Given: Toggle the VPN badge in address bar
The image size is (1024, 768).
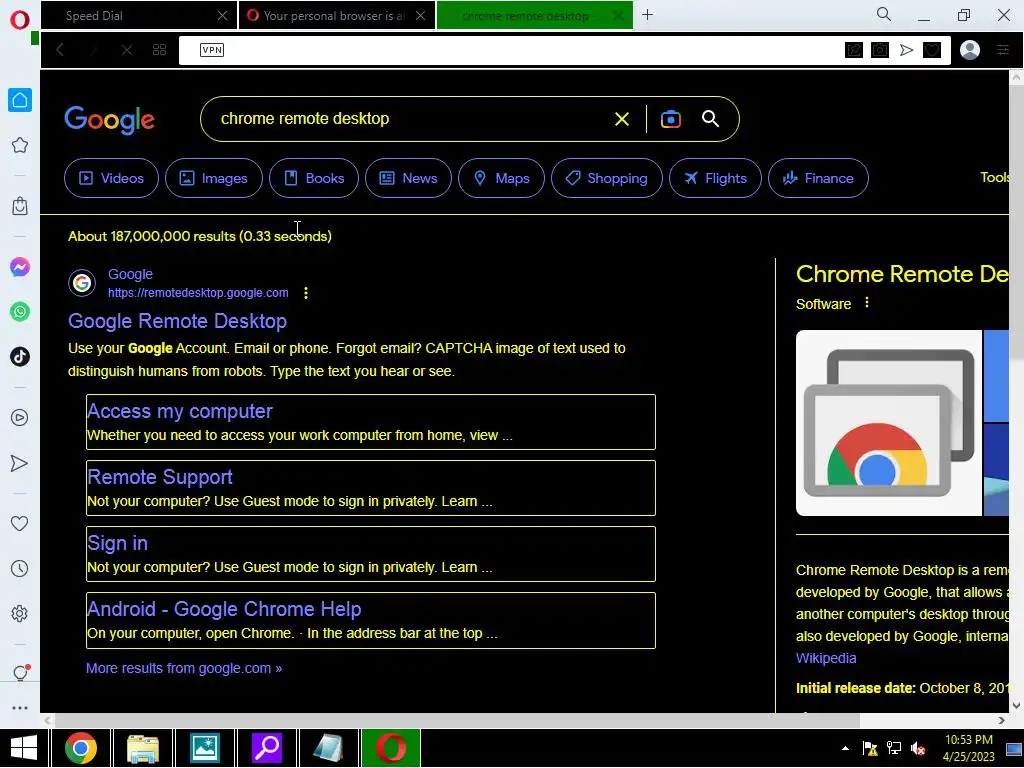Looking at the screenshot, I should (212, 50).
